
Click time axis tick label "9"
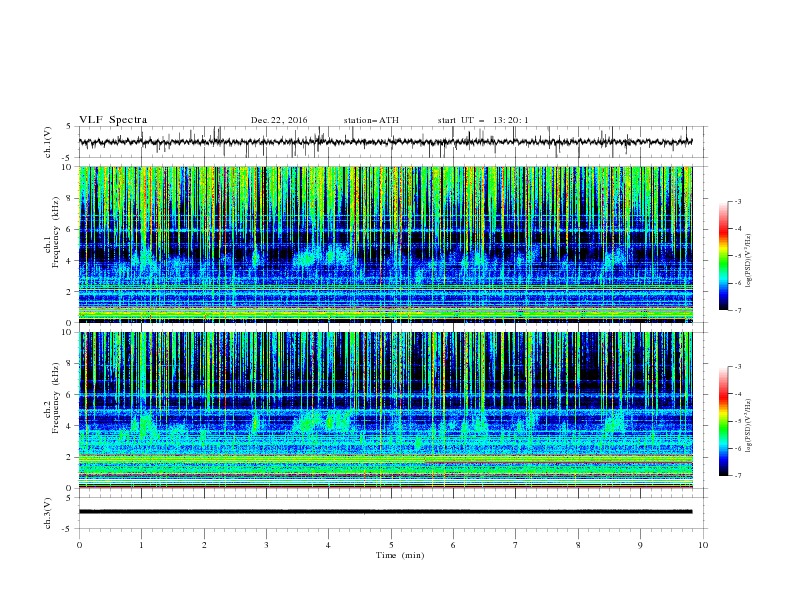(640, 545)
